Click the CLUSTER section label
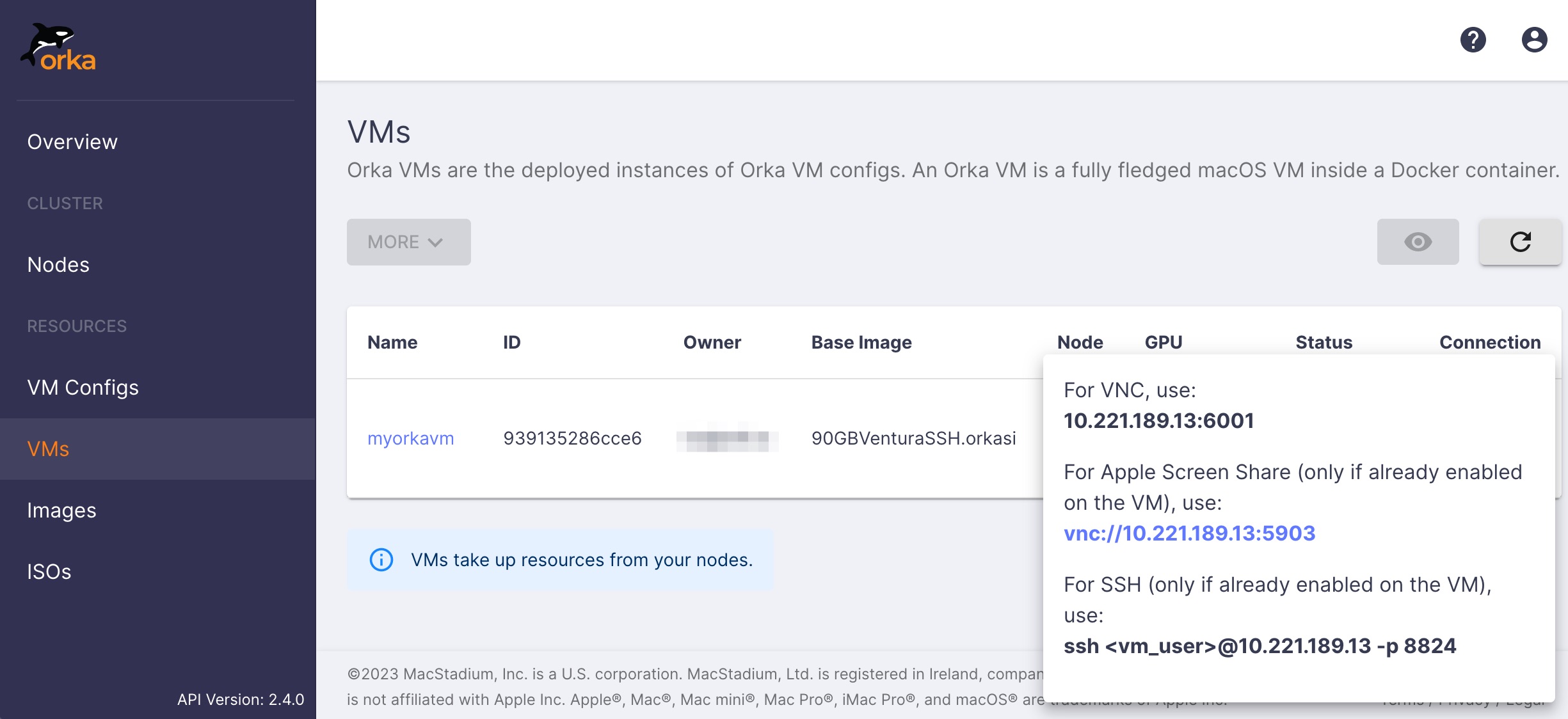 point(65,203)
